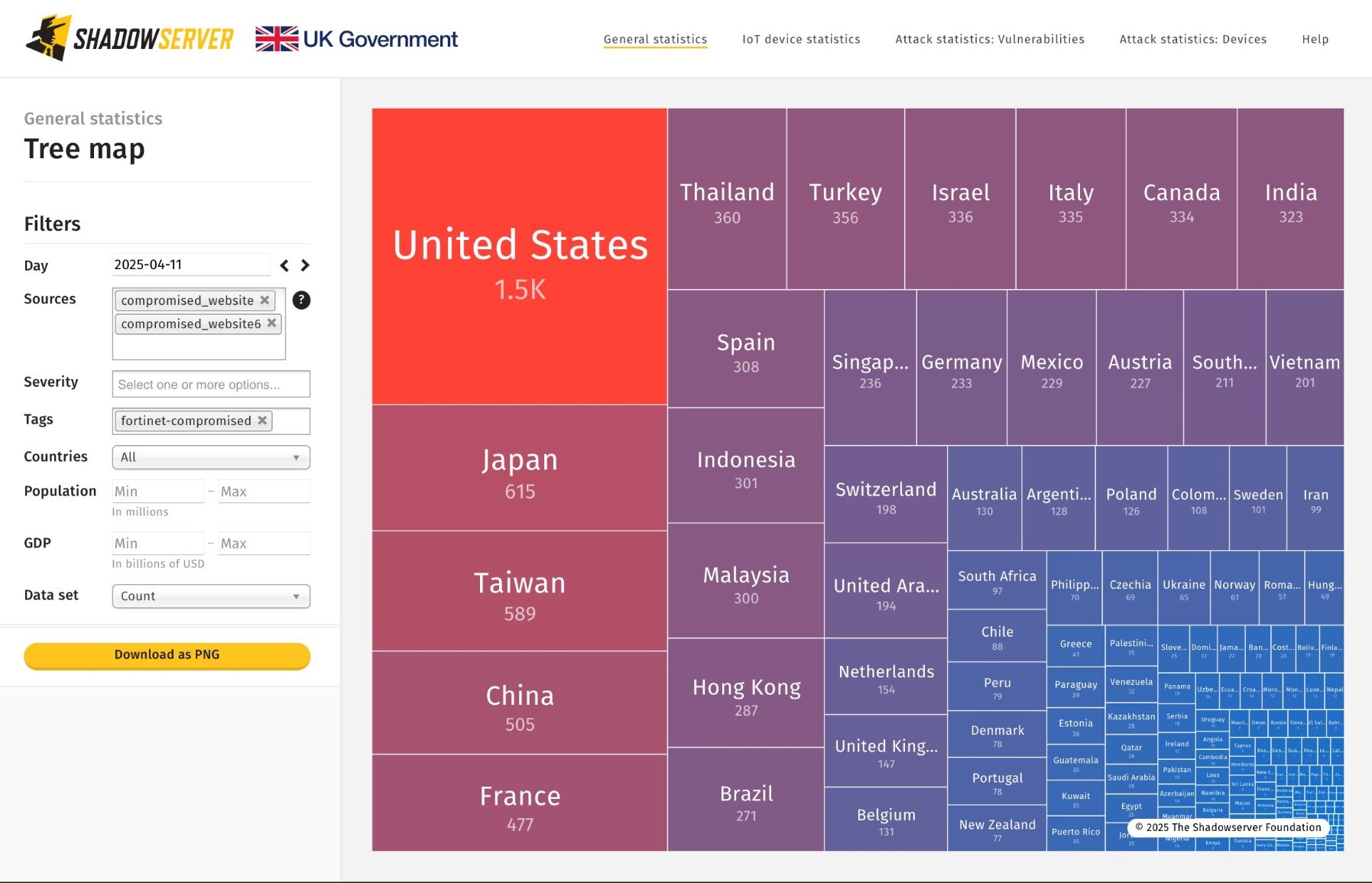This screenshot has height=883, width=1372.
Task: Click Population Min field
Action: 157,492
